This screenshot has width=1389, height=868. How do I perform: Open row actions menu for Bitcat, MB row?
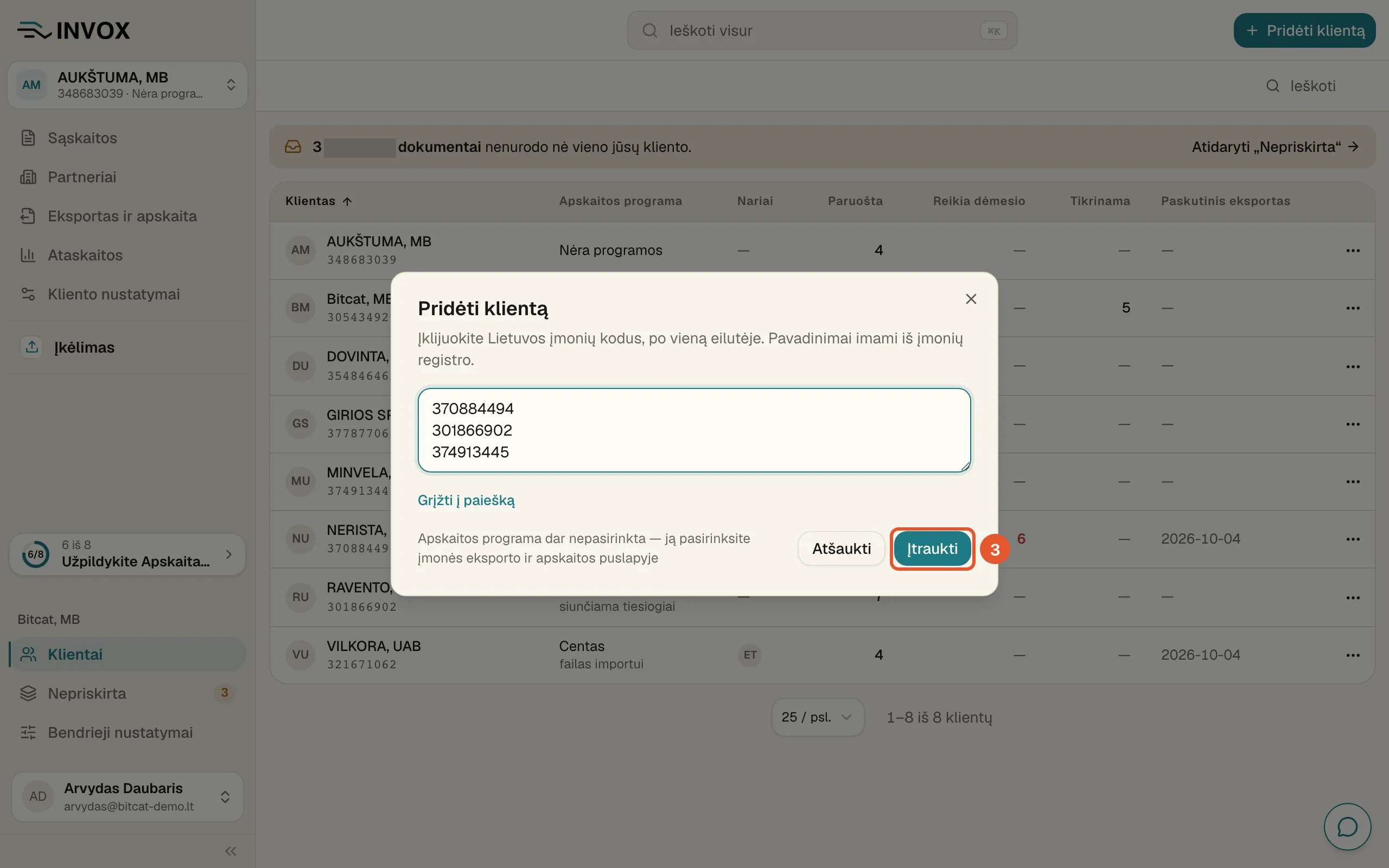click(1353, 308)
